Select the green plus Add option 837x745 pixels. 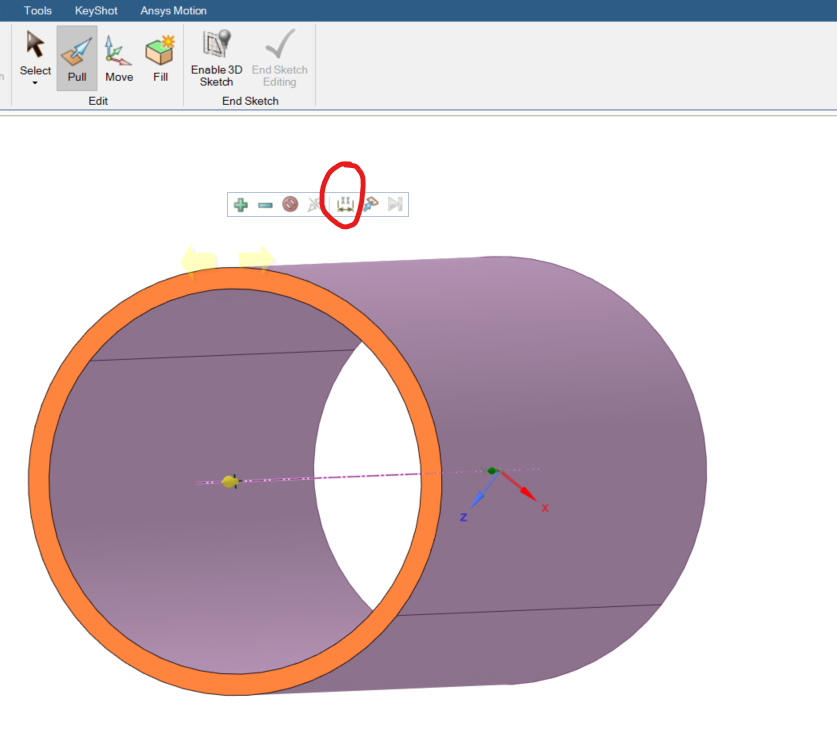[241, 204]
